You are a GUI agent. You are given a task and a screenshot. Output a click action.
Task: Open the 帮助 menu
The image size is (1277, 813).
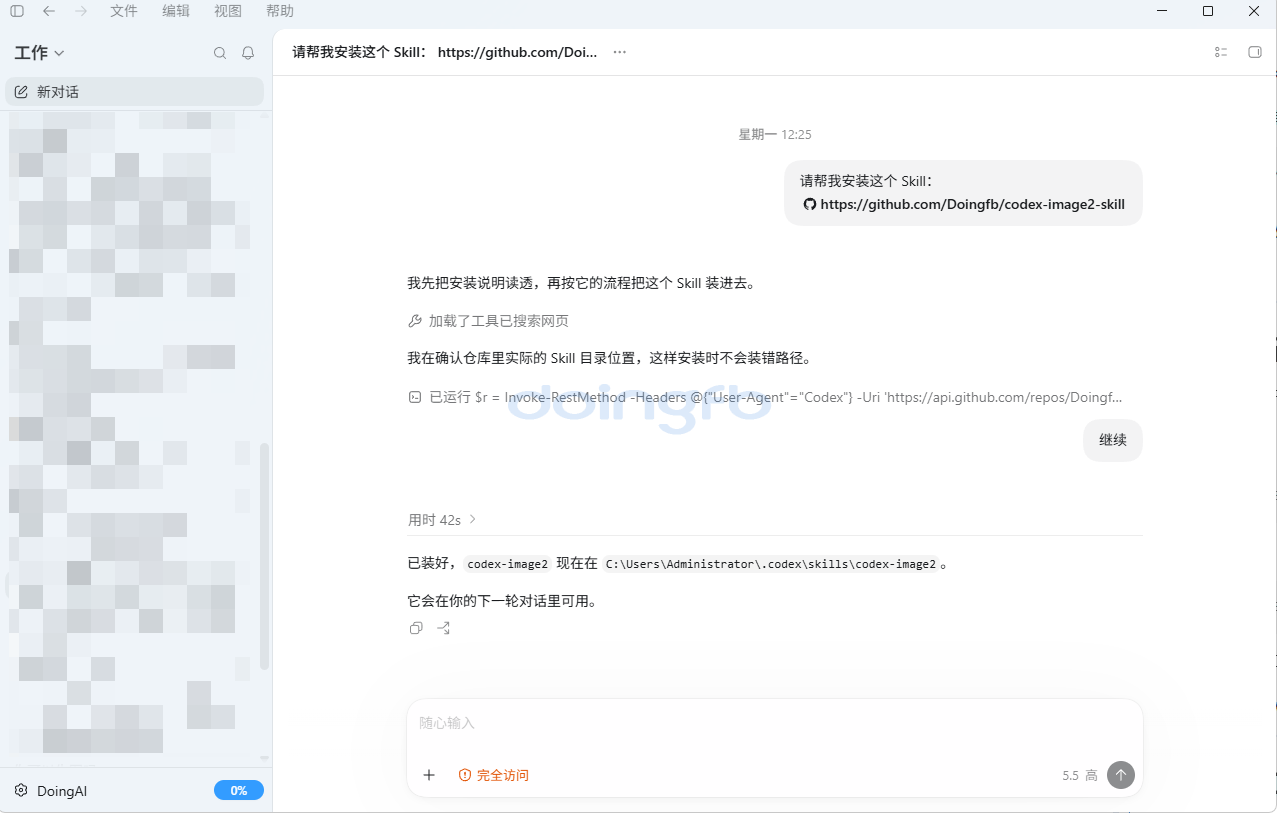pyautogui.click(x=280, y=11)
